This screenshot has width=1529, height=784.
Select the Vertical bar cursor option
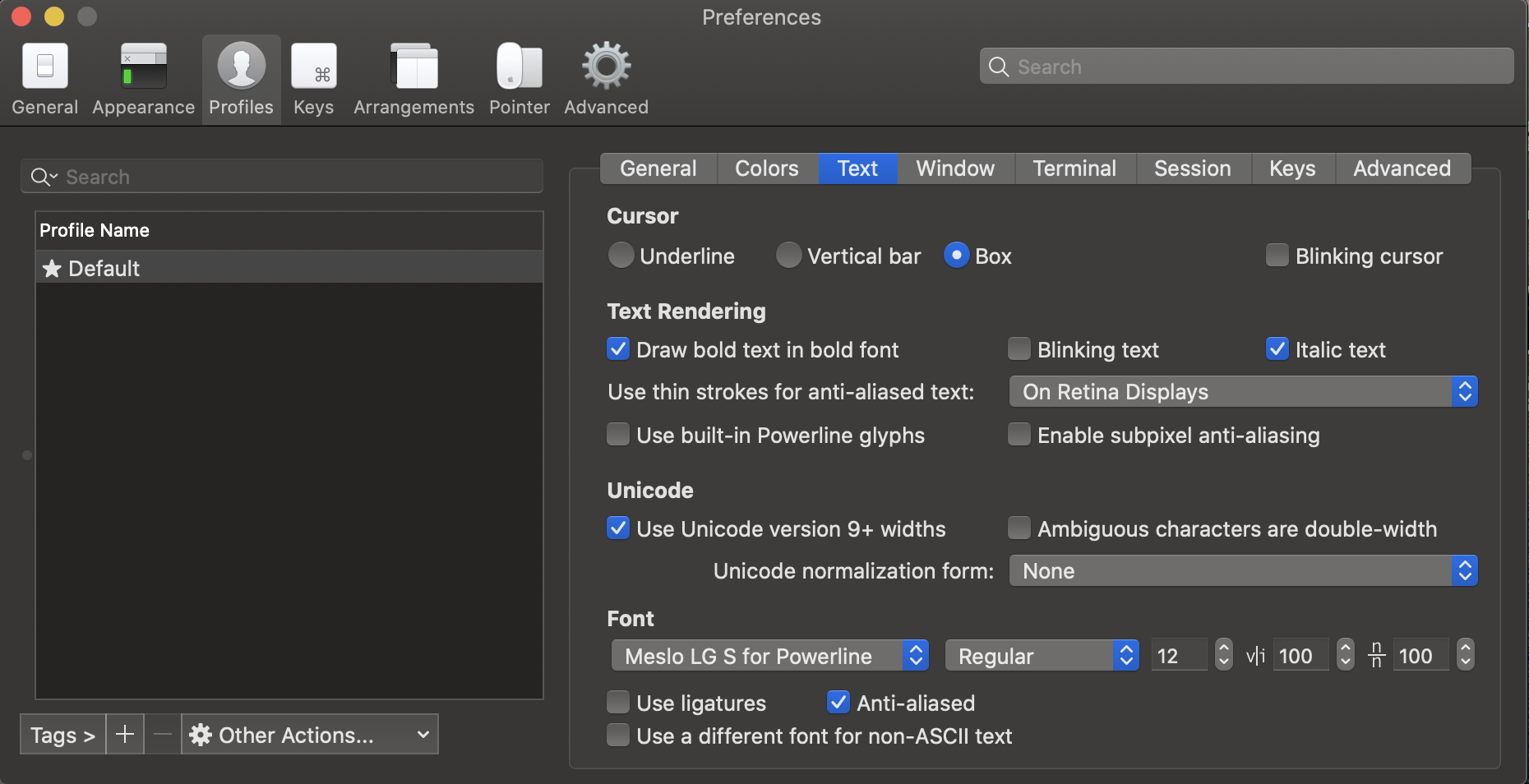(x=789, y=256)
